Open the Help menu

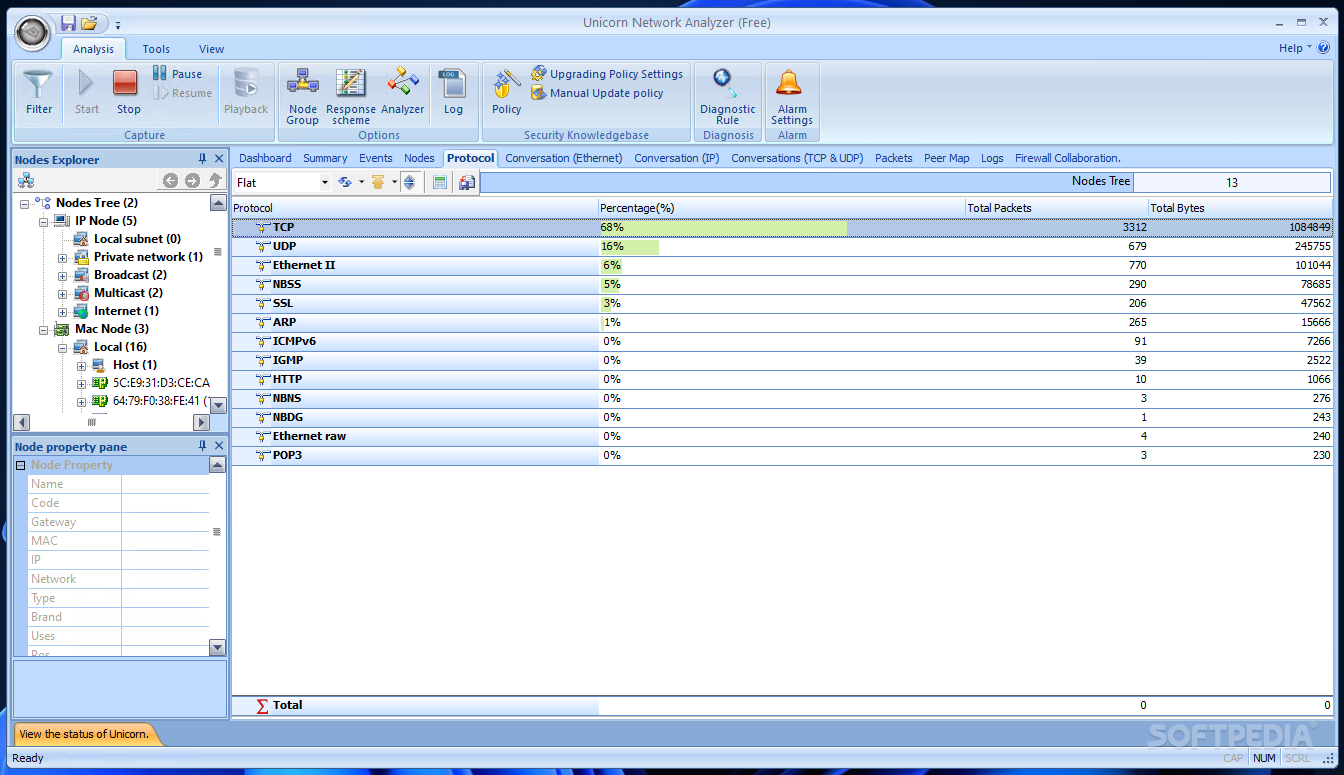[x=1295, y=48]
